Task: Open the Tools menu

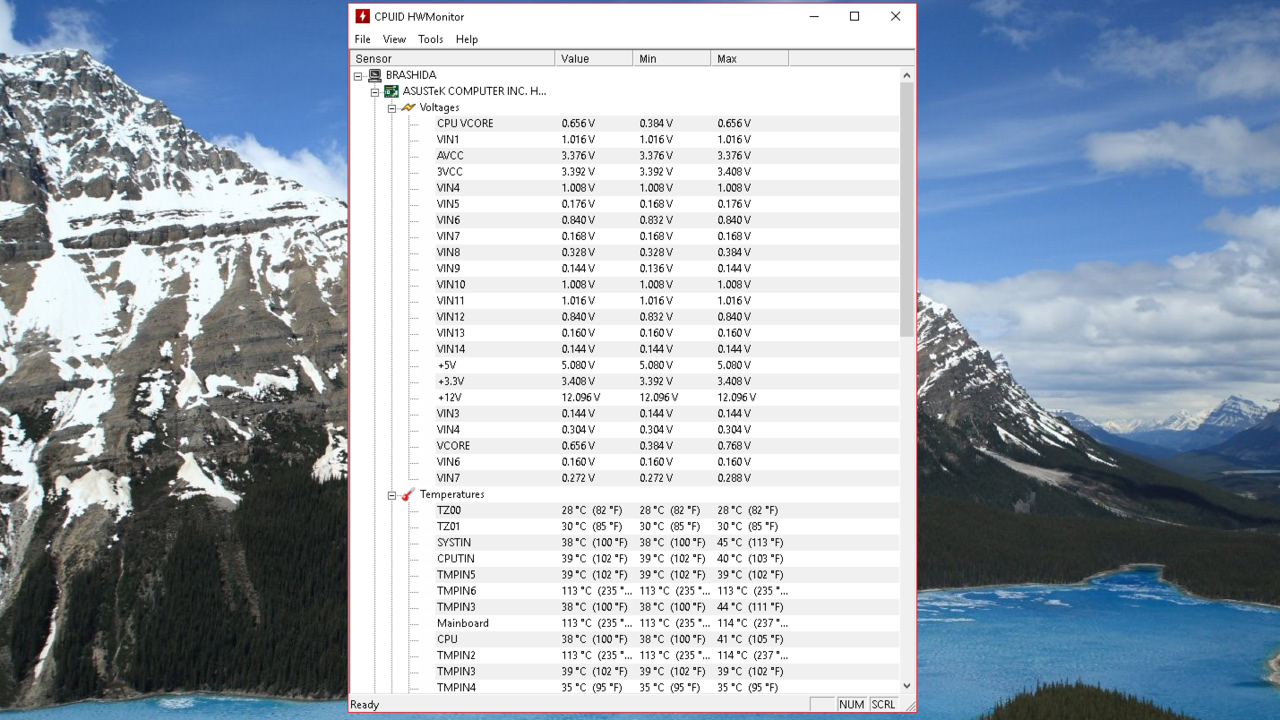Action: (430, 39)
